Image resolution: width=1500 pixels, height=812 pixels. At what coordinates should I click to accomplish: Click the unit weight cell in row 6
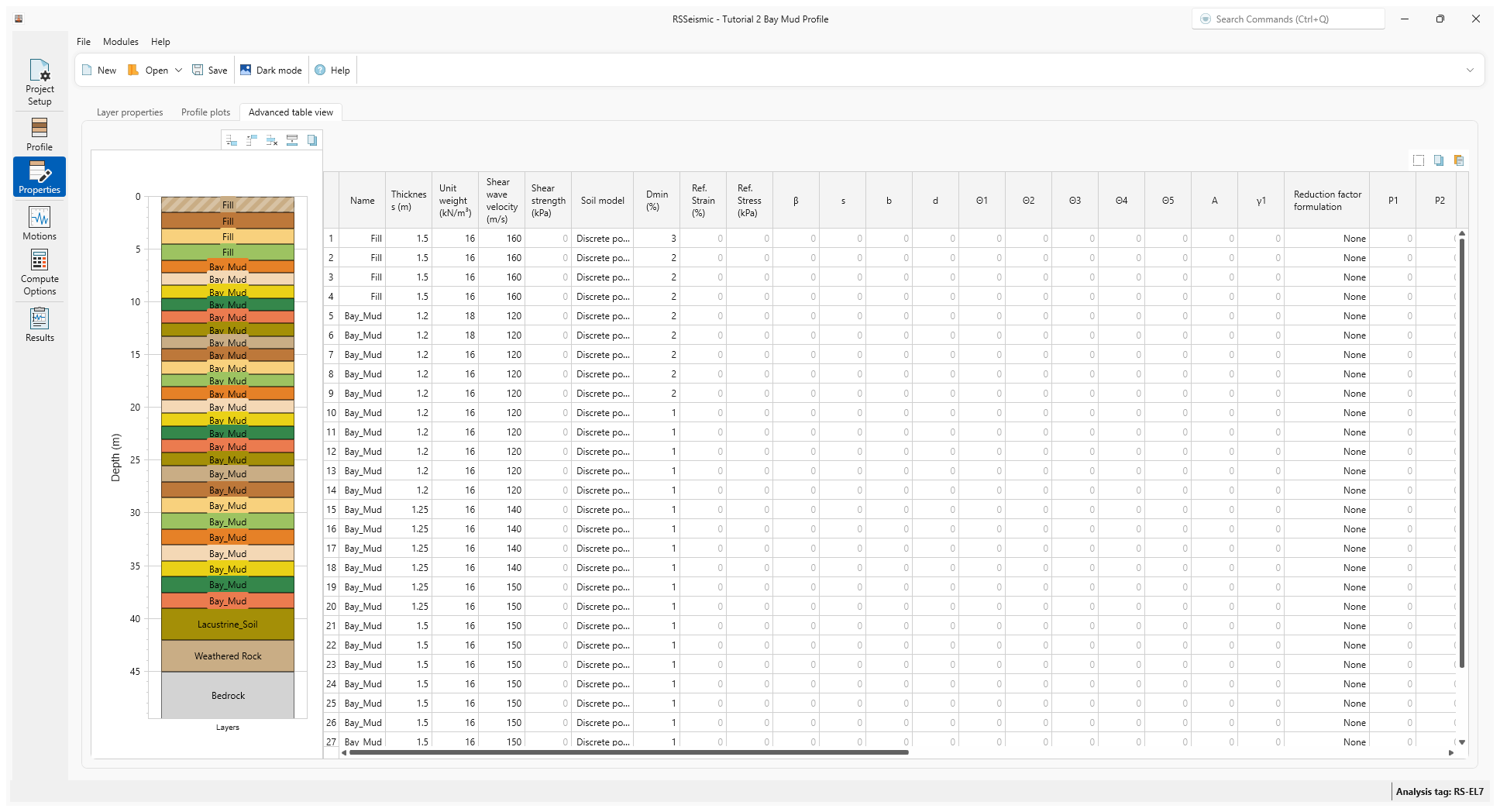point(455,335)
